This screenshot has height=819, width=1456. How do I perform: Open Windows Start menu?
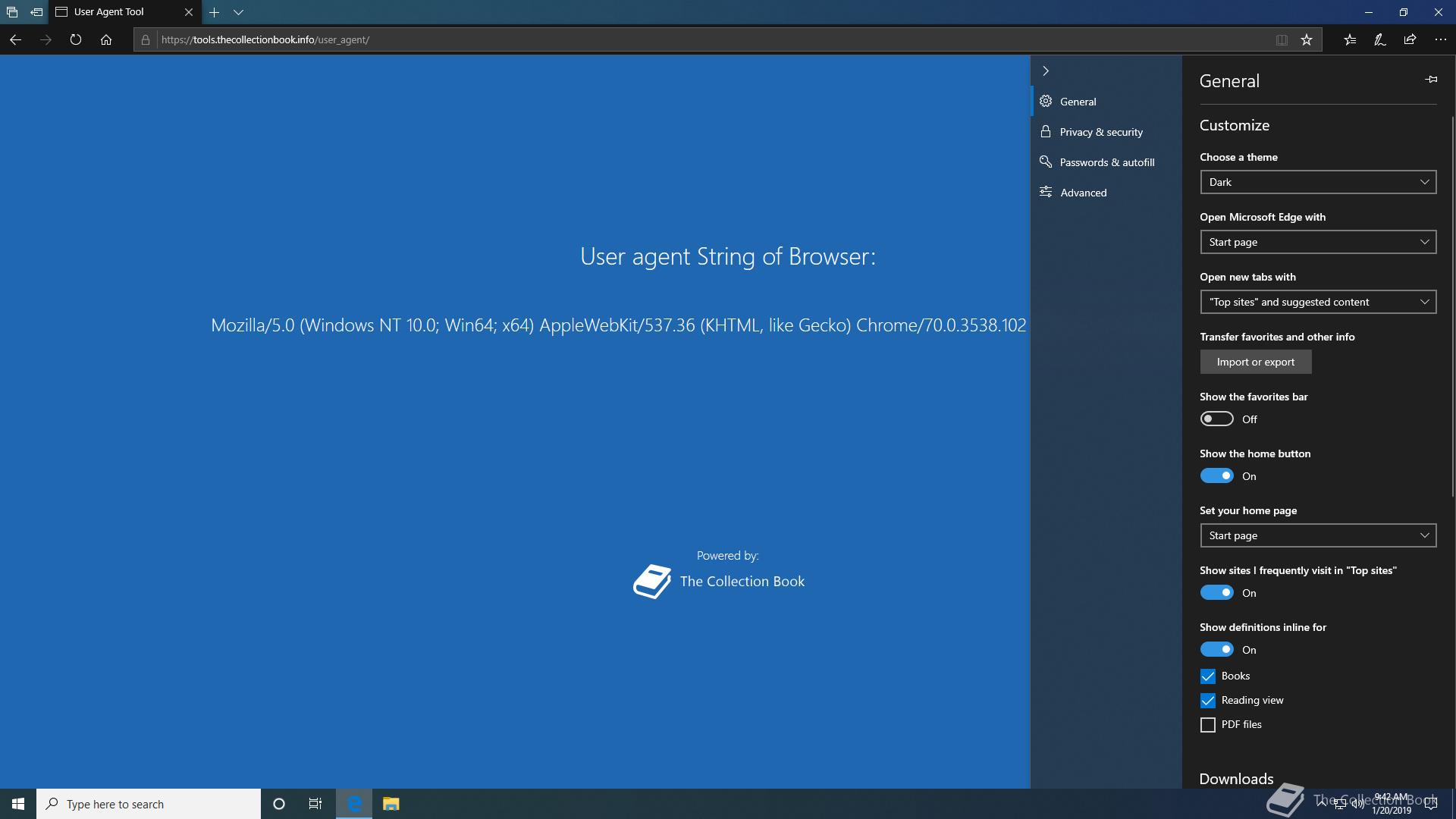[18, 804]
